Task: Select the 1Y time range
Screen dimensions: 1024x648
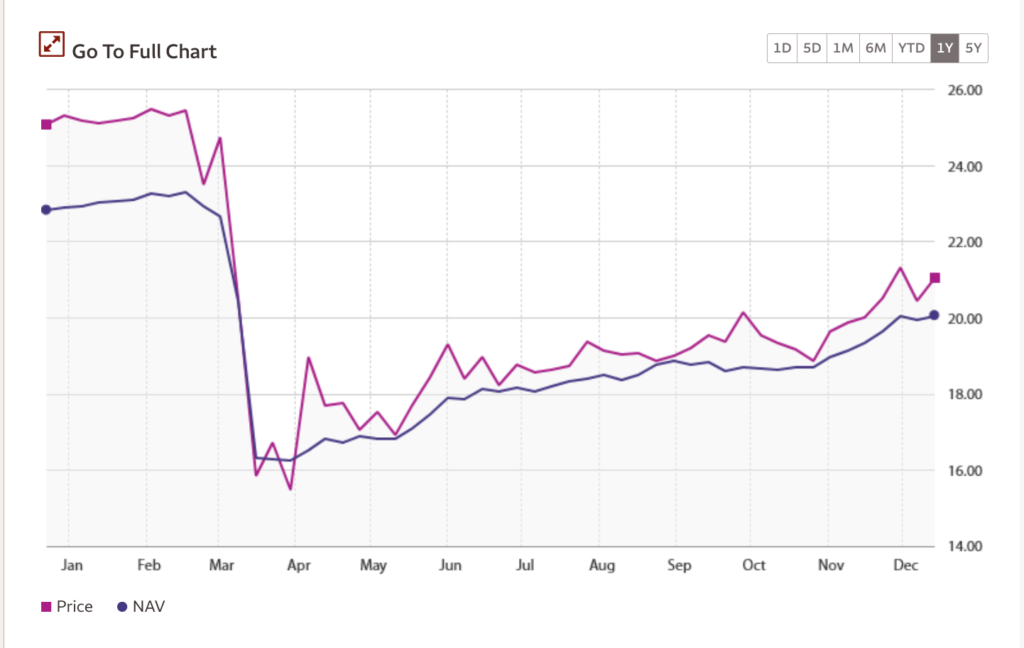Action: 944,48
